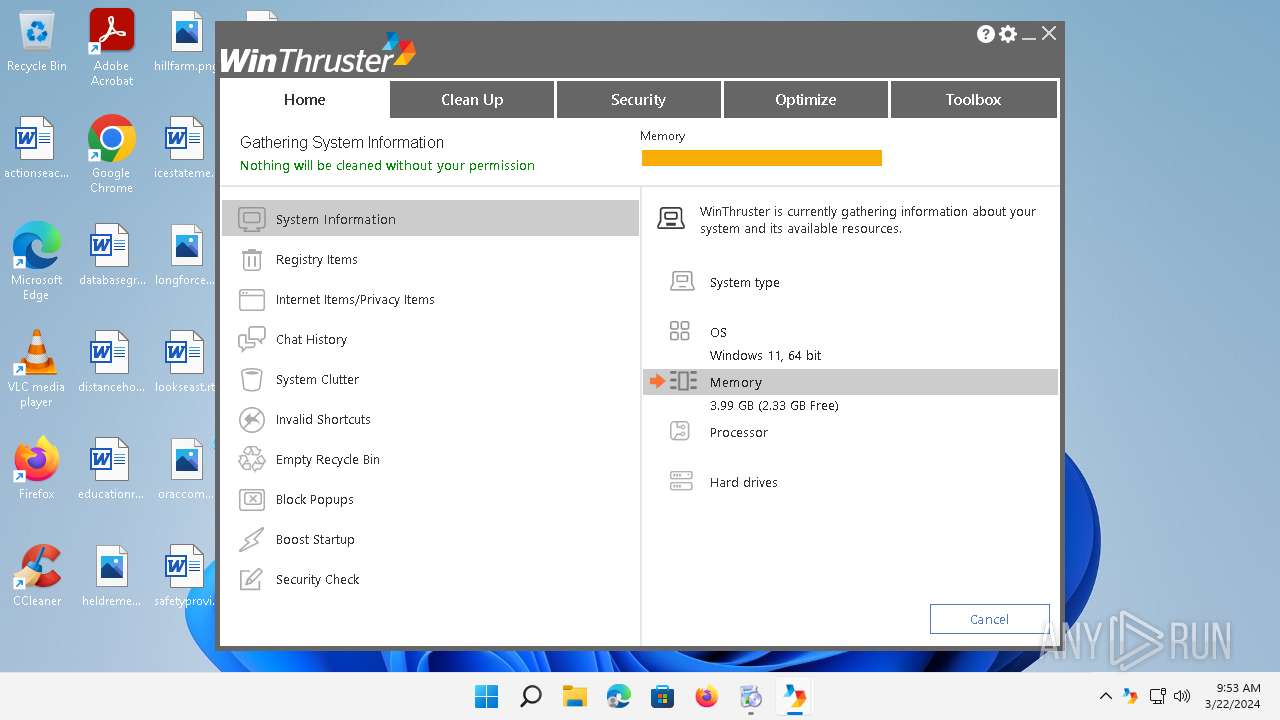The width and height of the screenshot is (1280, 720).
Task: Click the "Windows 11, 64 bit" OS value
Action: pos(766,355)
